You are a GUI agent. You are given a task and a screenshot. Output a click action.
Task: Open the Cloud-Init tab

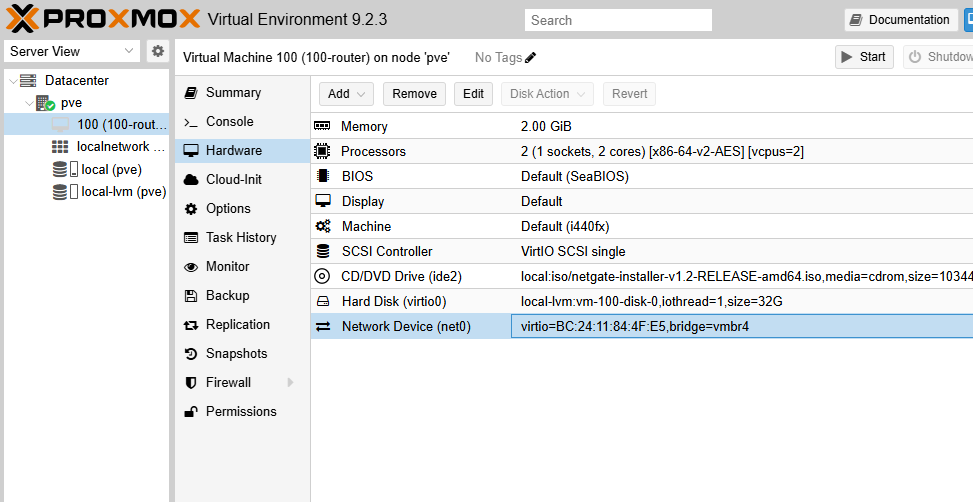242,179
